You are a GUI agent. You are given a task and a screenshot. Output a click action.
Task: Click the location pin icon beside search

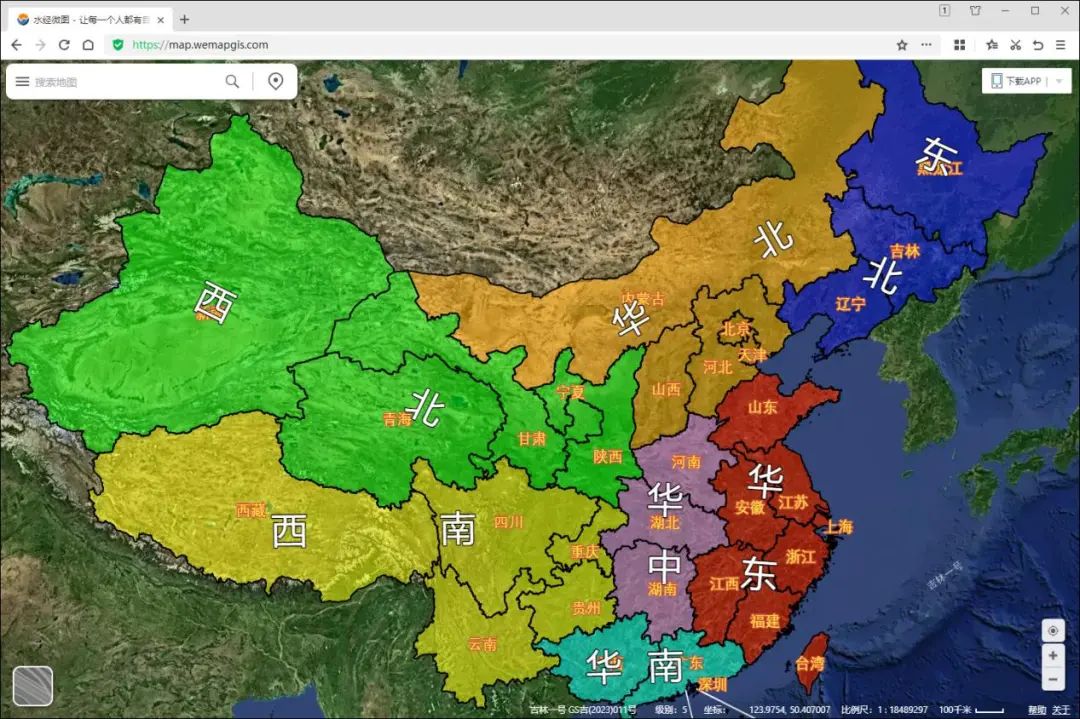[x=276, y=81]
